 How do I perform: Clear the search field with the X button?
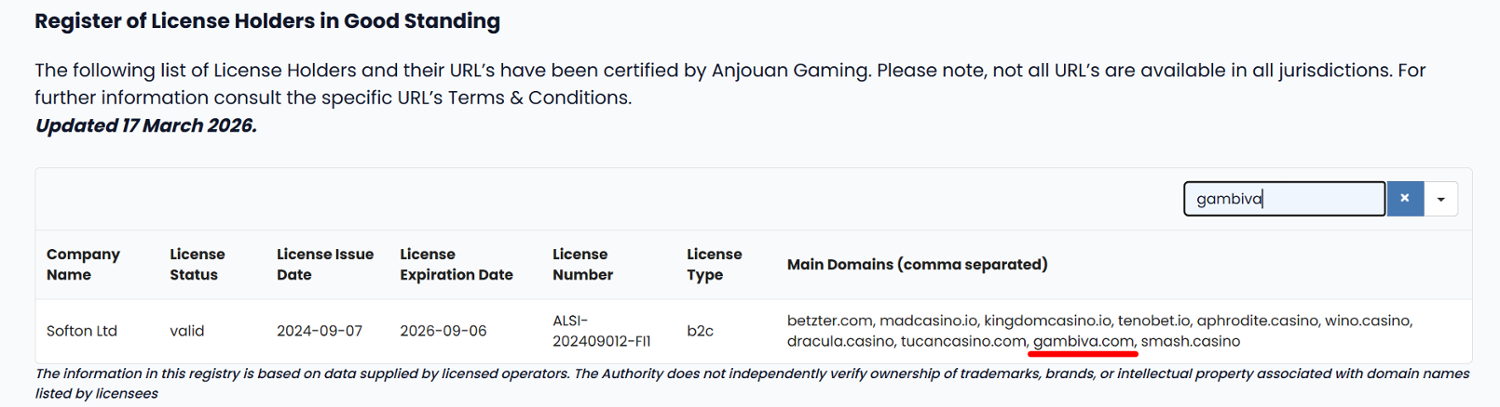(1404, 199)
